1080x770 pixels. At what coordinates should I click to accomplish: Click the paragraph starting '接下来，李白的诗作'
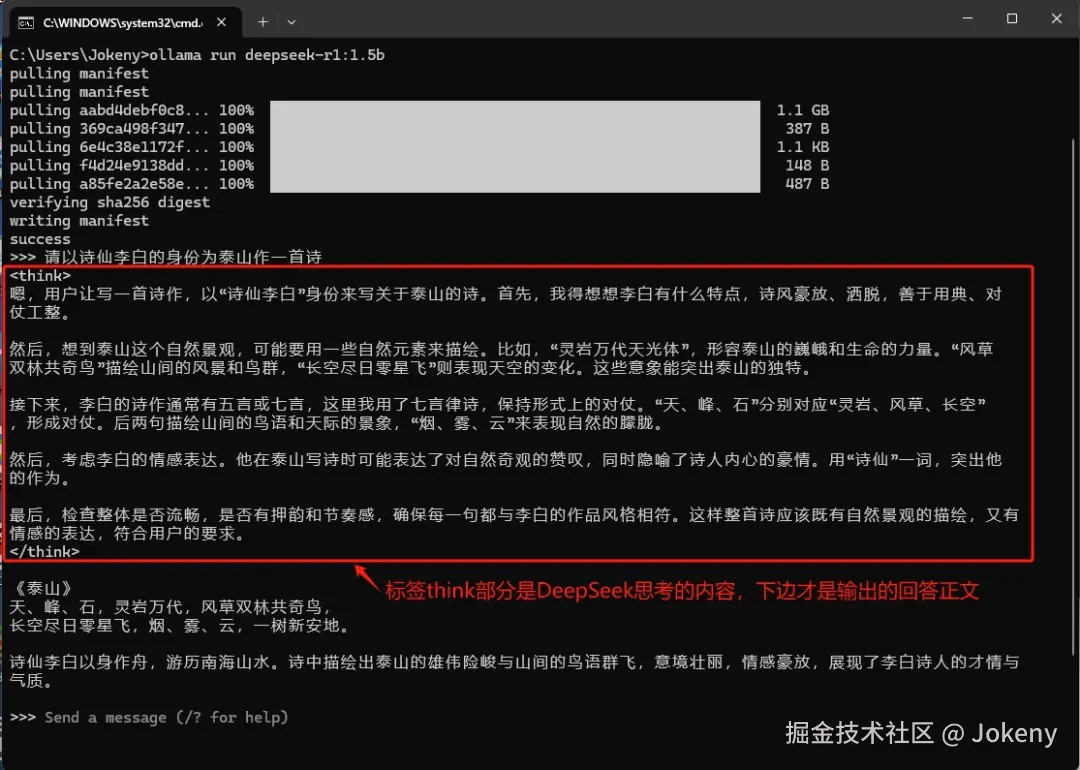497,413
